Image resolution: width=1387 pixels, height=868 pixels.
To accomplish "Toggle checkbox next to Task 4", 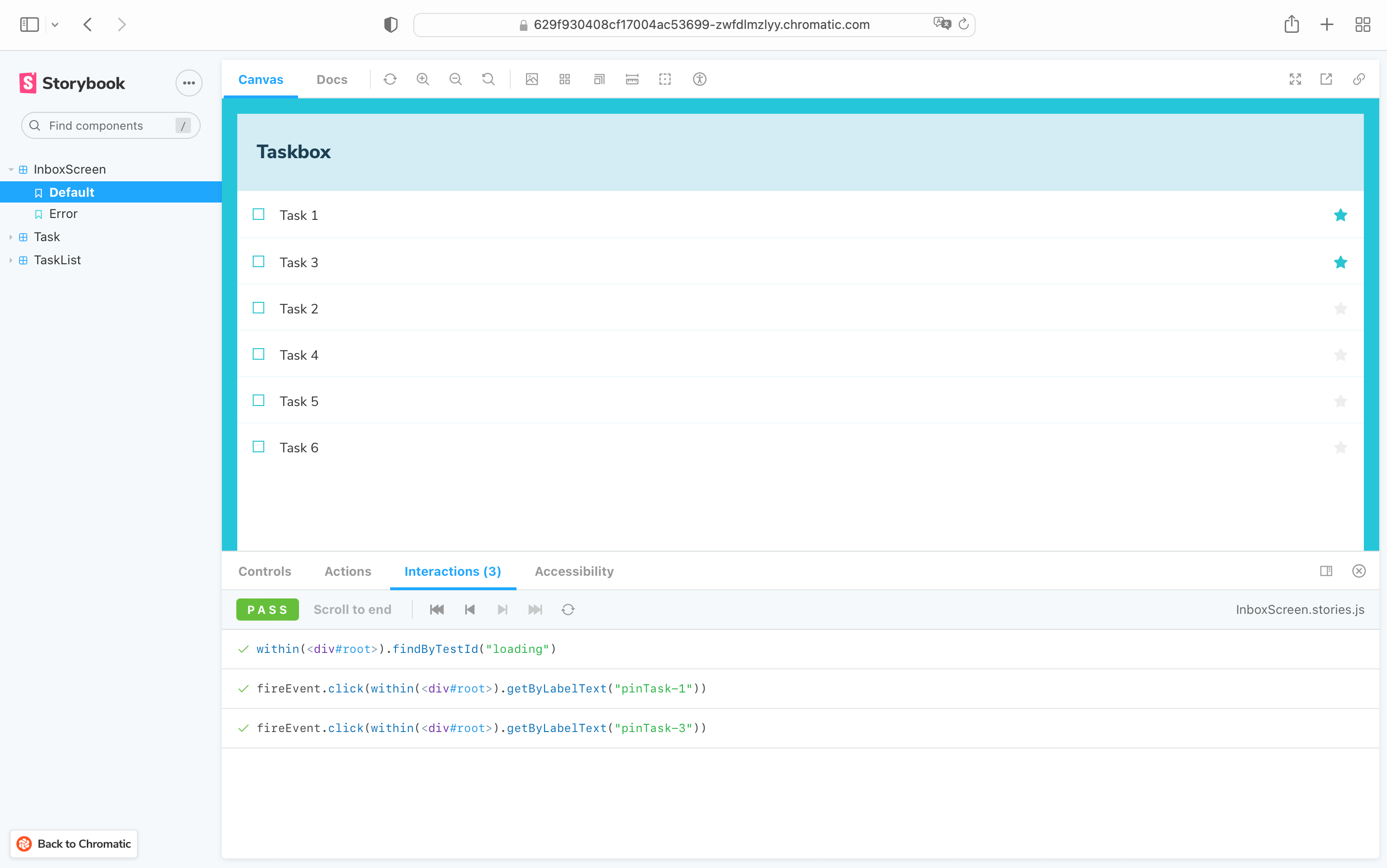I will [258, 355].
